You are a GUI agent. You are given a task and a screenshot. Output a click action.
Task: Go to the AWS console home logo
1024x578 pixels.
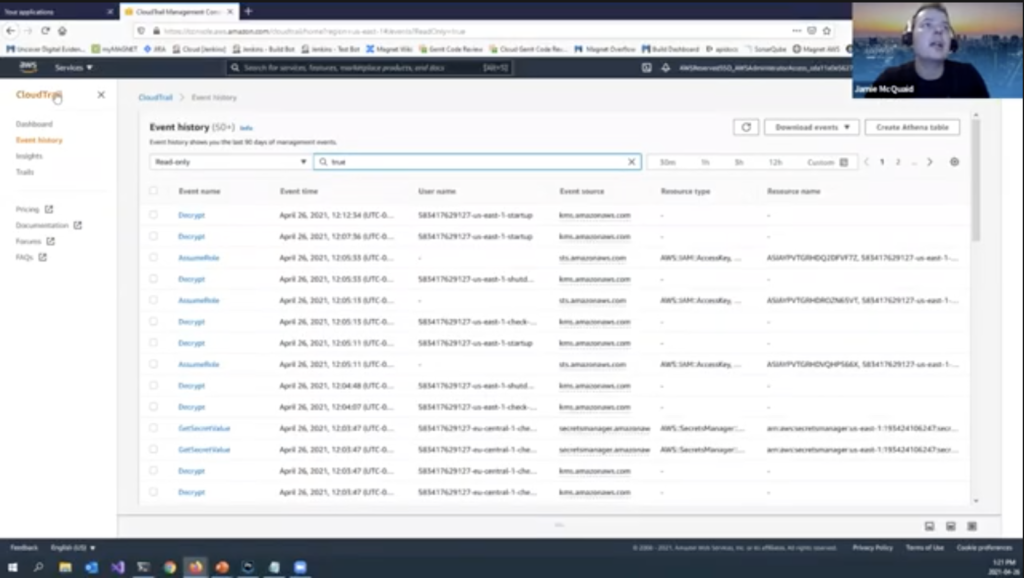tap(28, 67)
